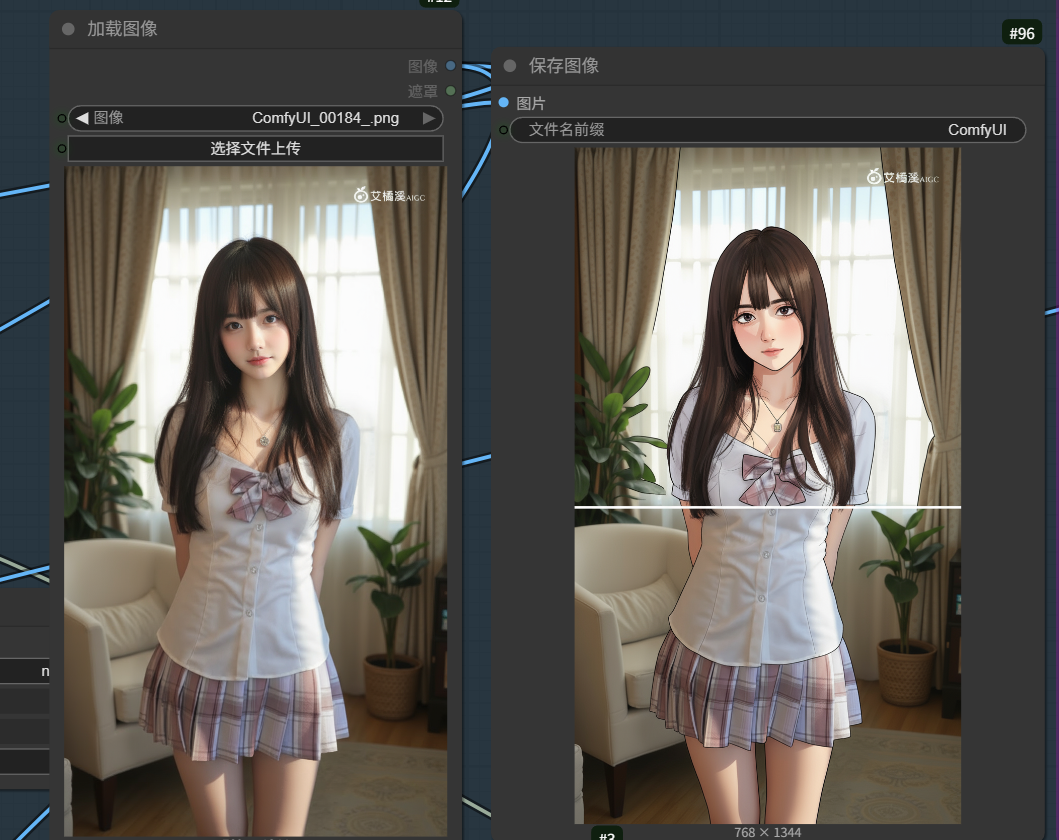Select next image with right arrow
The image size is (1059, 840).
(x=429, y=118)
